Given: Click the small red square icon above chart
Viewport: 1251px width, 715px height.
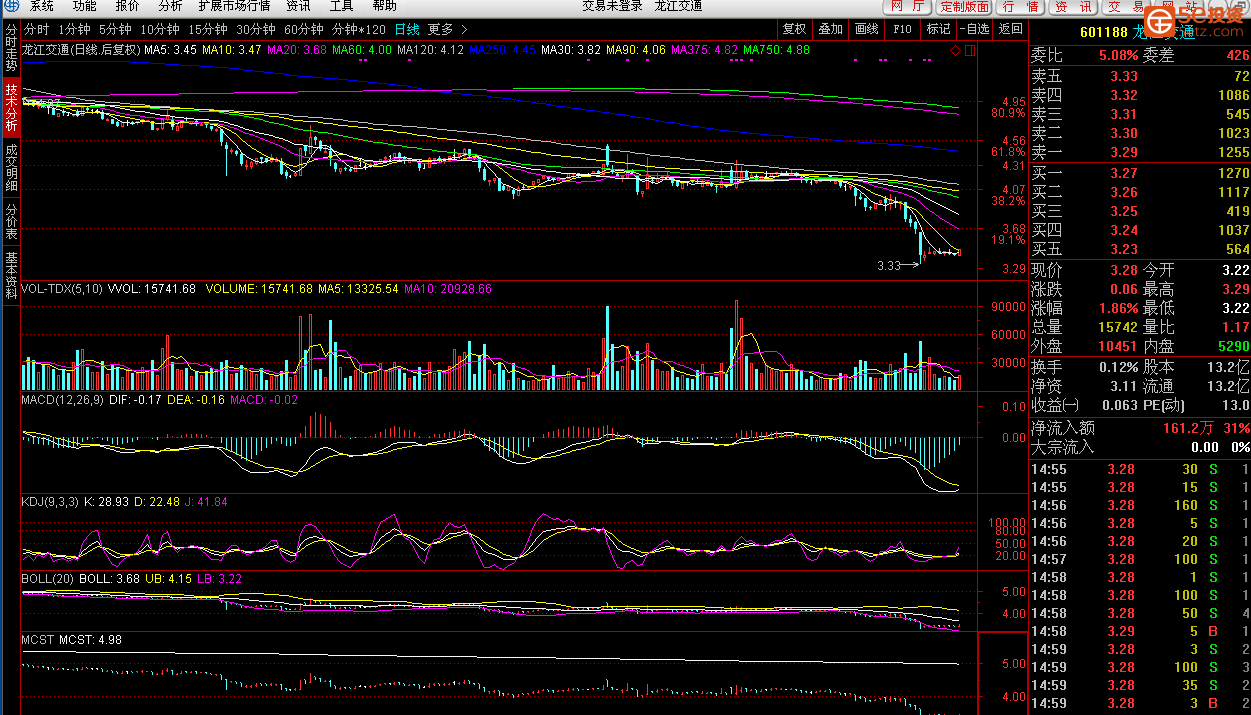Looking at the screenshot, I should pos(968,49).
